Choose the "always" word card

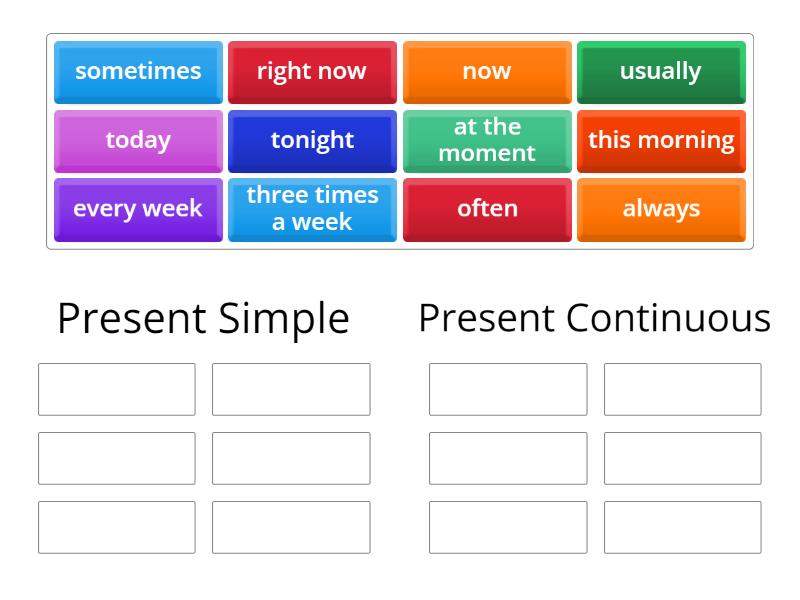(661, 209)
